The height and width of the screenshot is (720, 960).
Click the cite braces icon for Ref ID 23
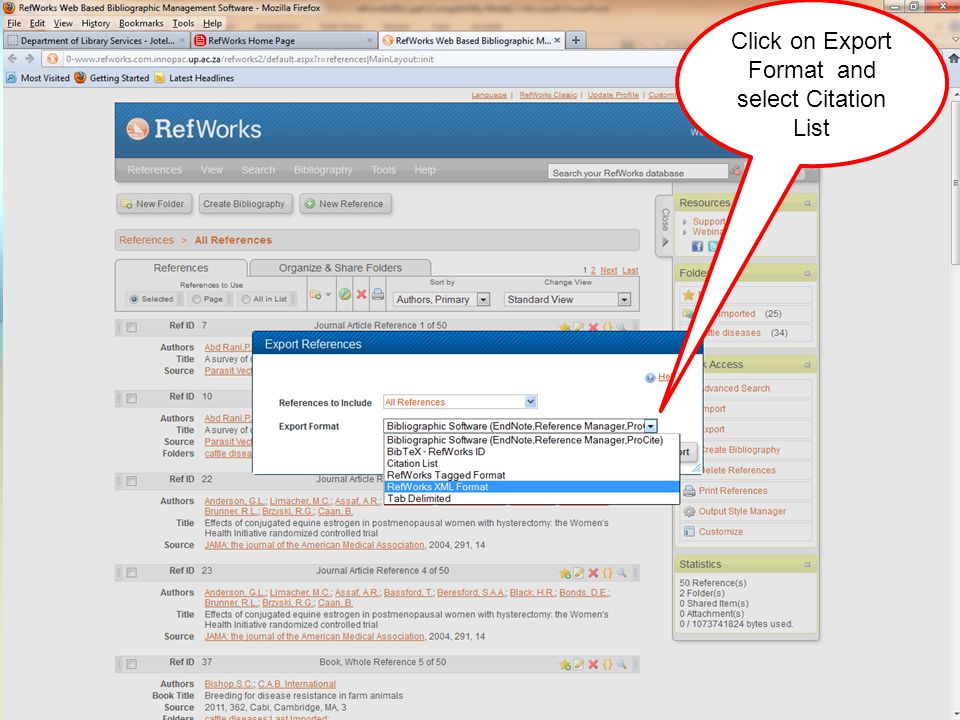[607, 573]
